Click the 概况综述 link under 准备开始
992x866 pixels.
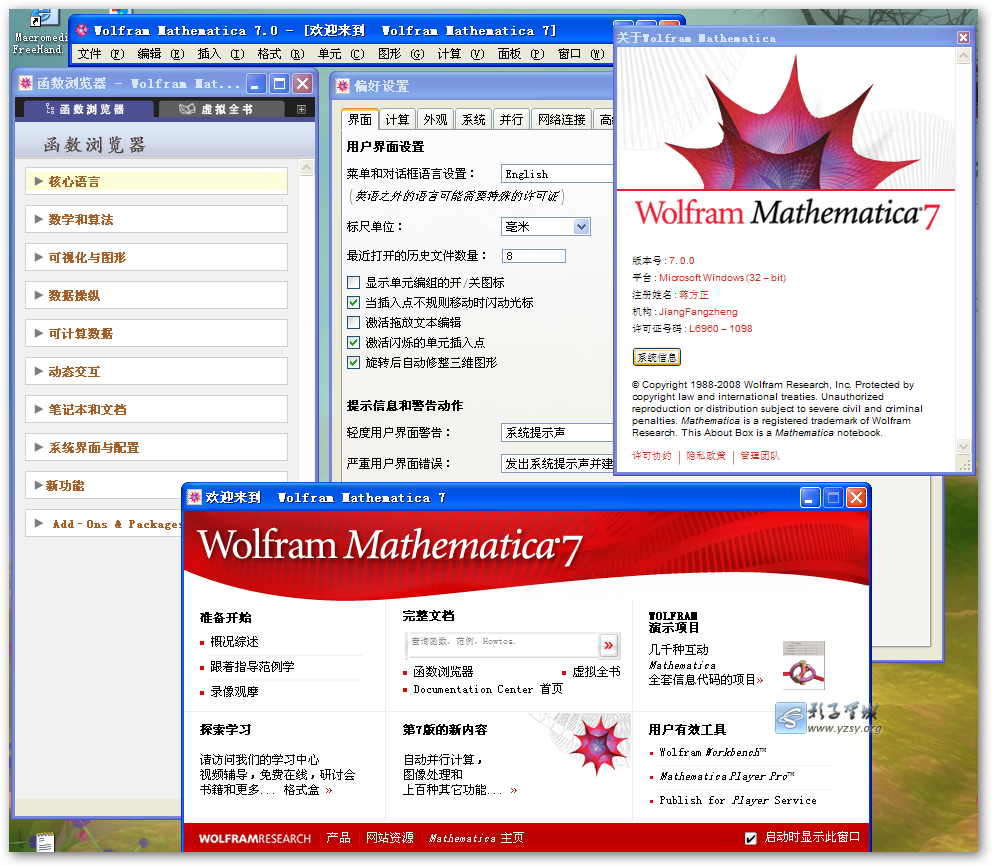click(x=234, y=642)
